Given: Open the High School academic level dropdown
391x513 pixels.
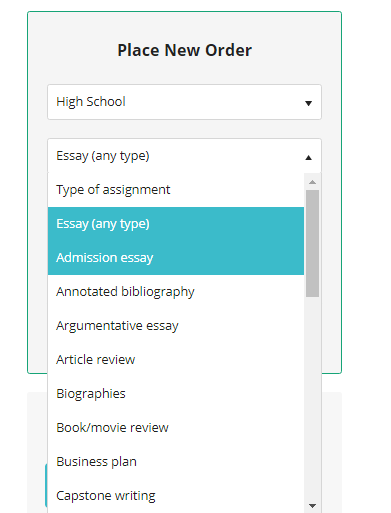Looking at the screenshot, I should point(184,102).
